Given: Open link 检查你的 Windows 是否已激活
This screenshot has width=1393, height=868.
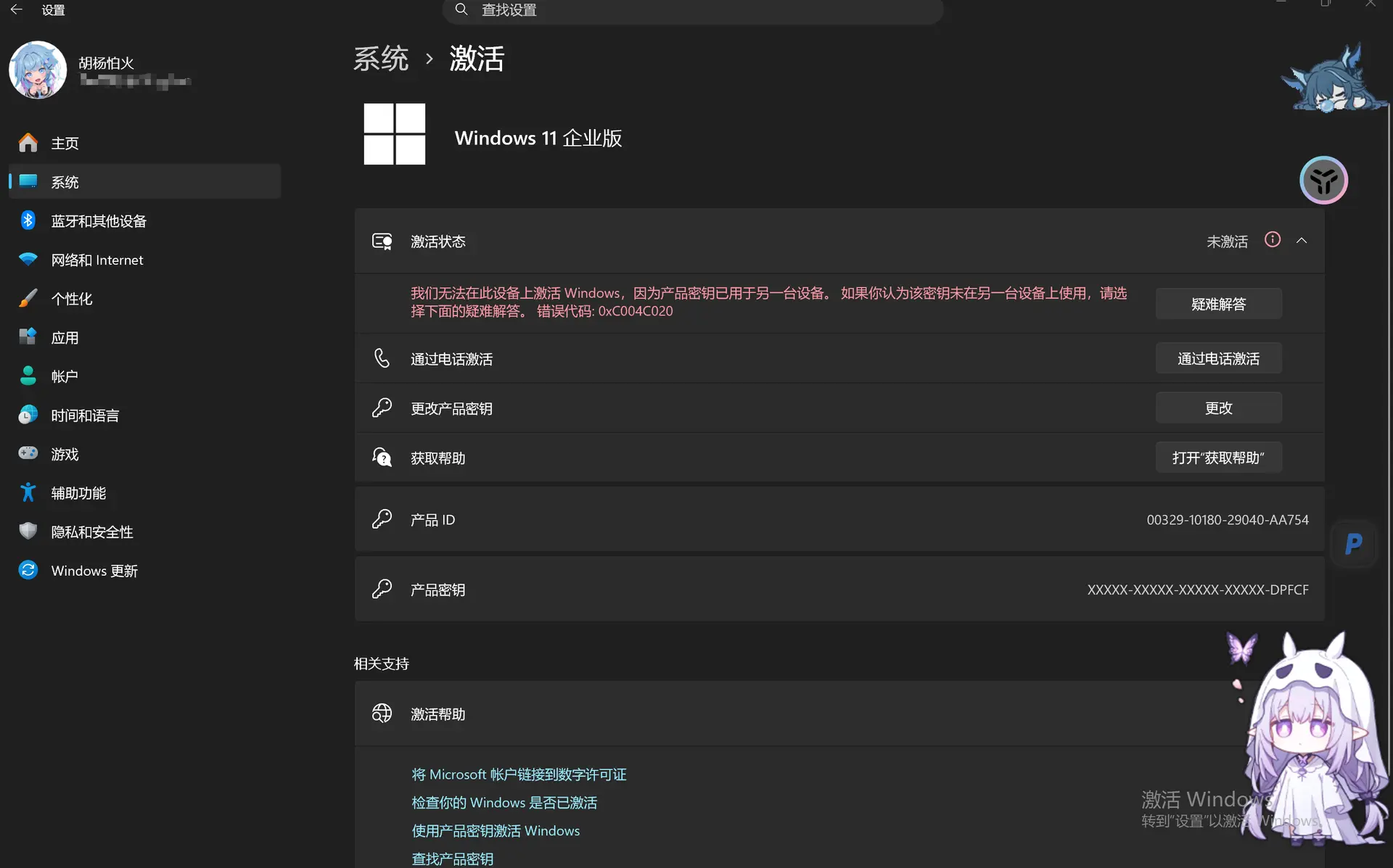Looking at the screenshot, I should [504, 803].
